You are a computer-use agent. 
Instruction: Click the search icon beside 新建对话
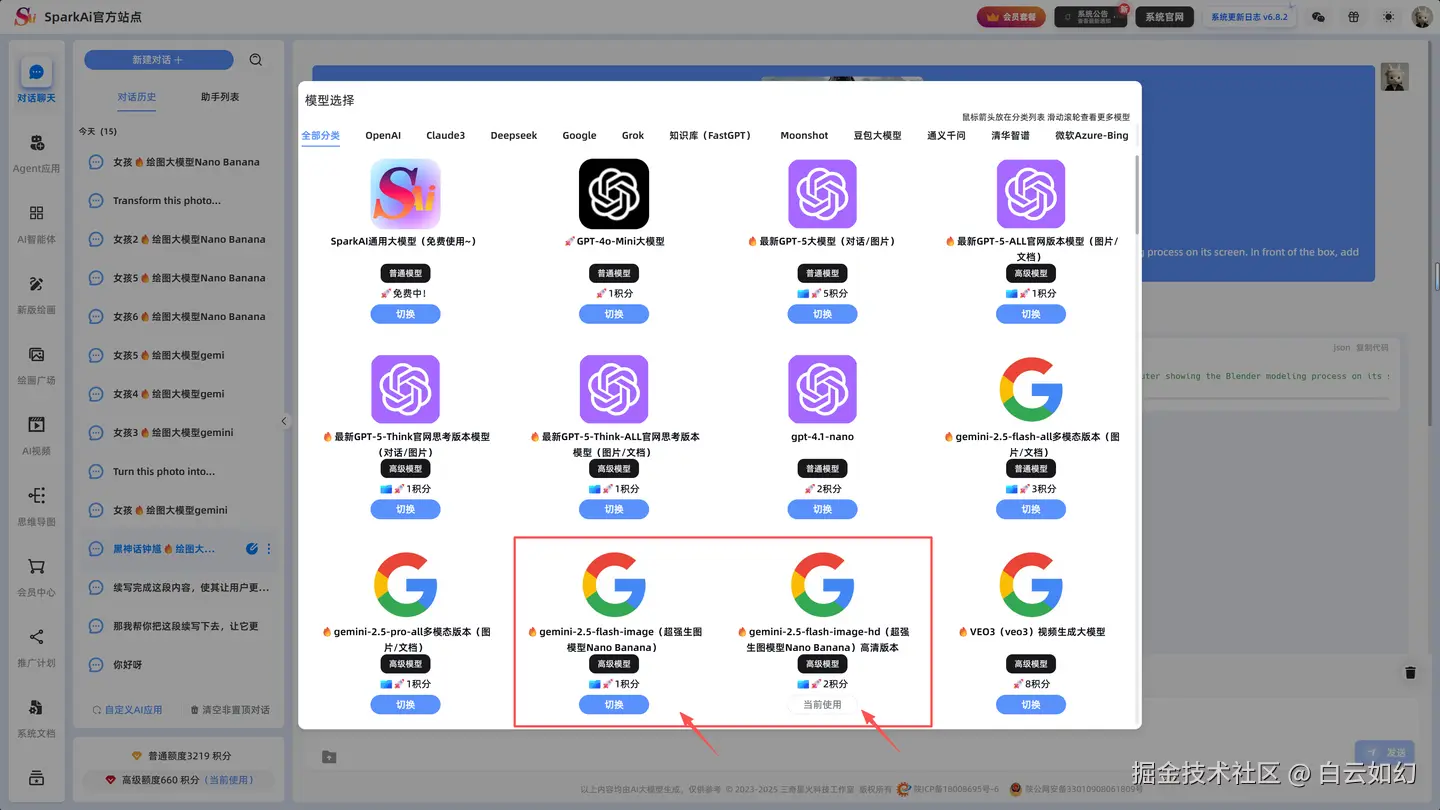pos(256,60)
